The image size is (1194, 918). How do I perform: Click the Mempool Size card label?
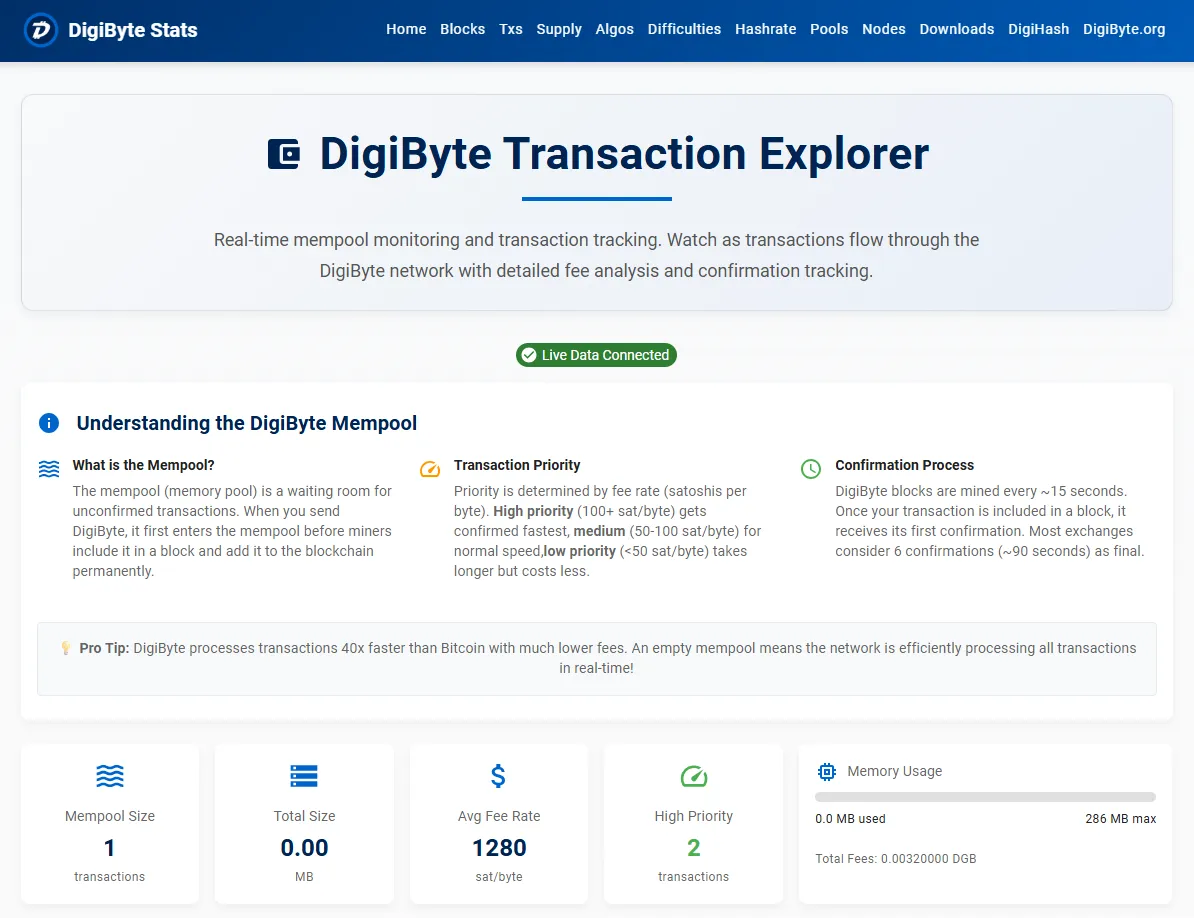(110, 816)
